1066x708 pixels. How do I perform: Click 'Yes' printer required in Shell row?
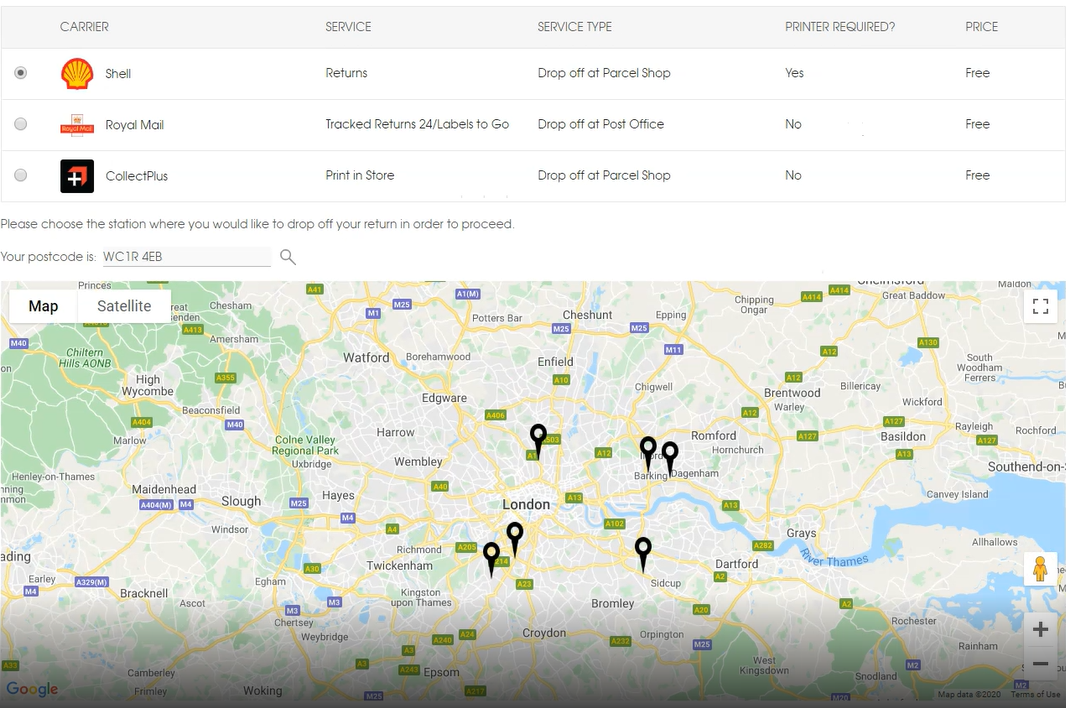tap(794, 73)
